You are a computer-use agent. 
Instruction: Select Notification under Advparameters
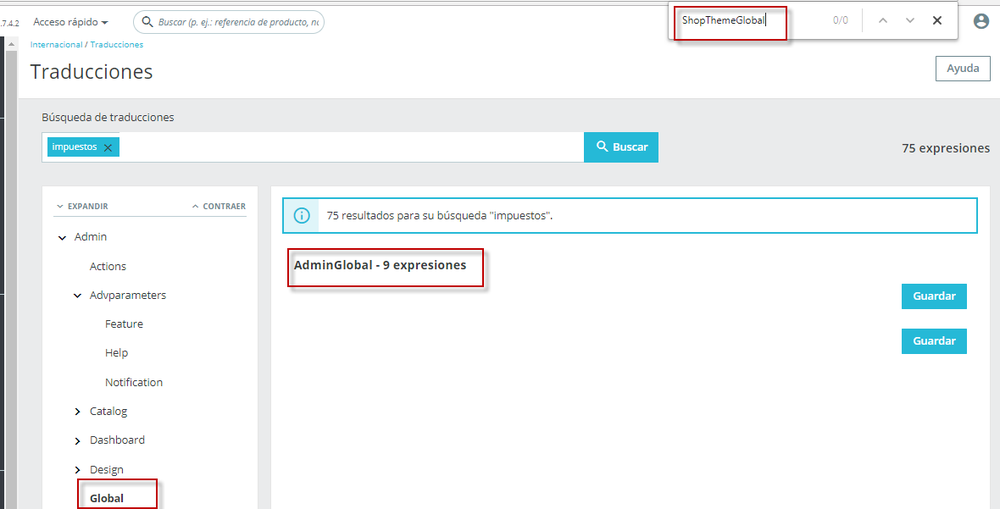(133, 382)
